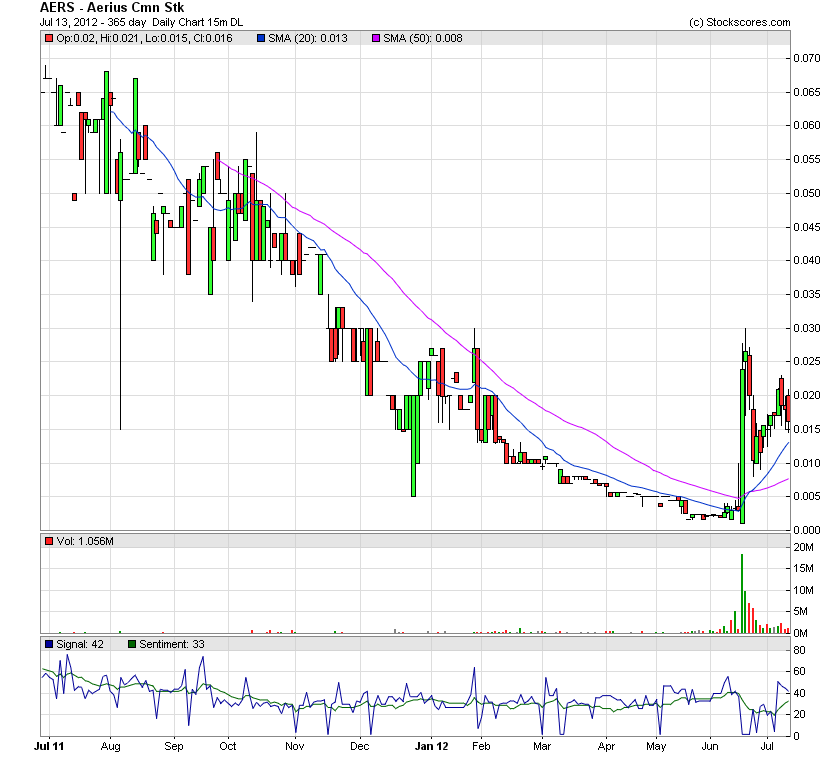
Task: Click the magenta SMA (50) legend swatch
Action: [376, 38]
